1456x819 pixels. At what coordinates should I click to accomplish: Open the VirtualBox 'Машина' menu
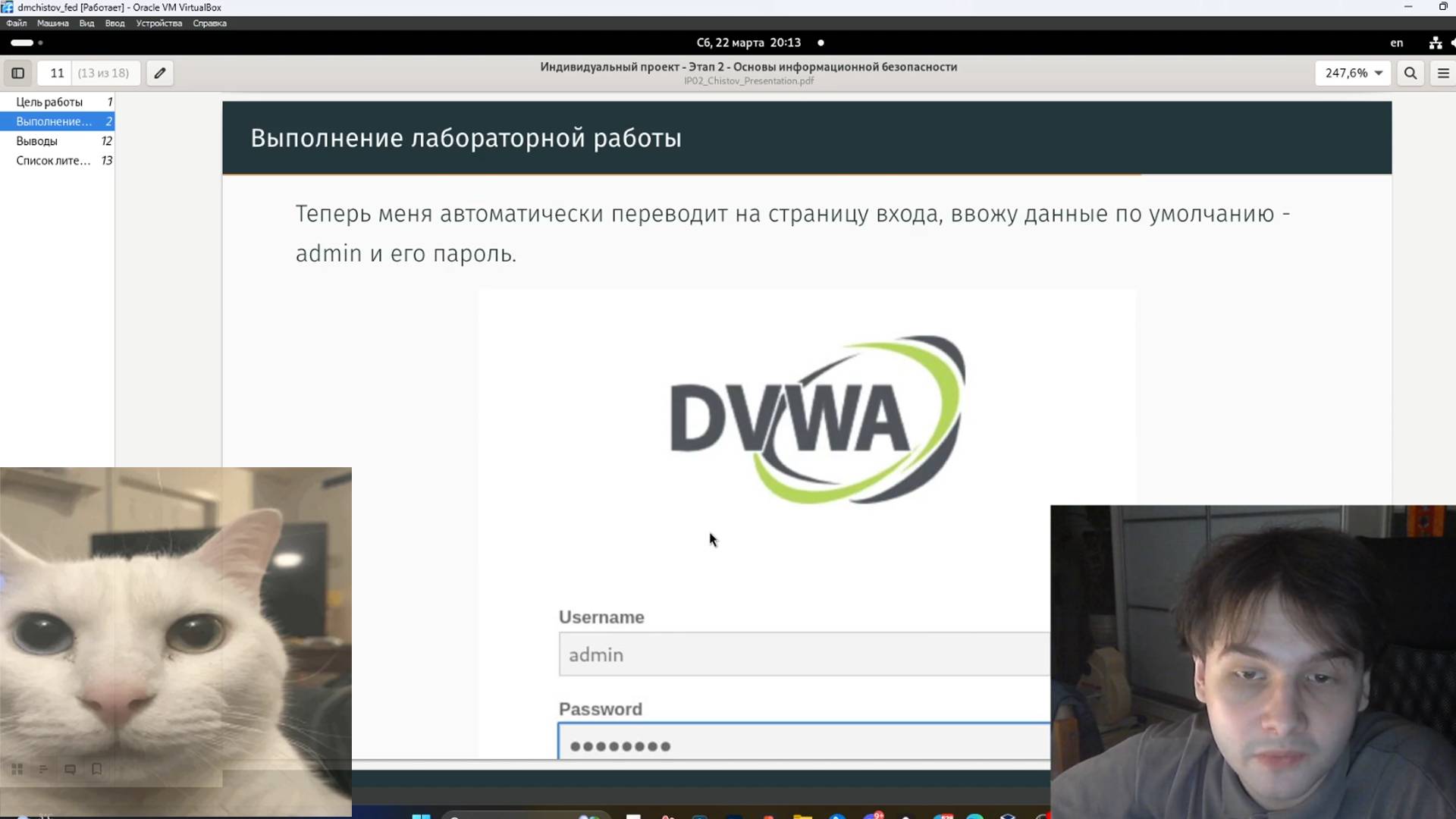52,24
